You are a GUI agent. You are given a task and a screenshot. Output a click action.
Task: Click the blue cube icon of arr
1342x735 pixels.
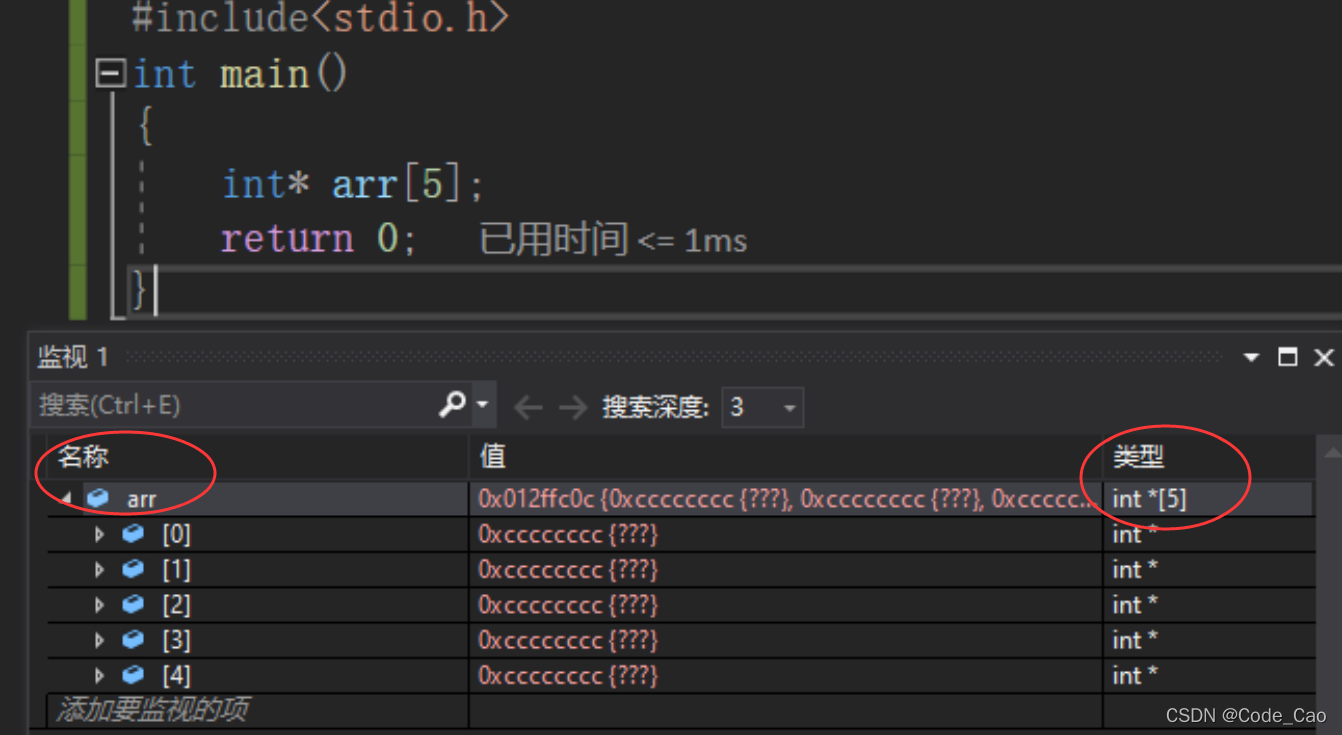(x=98, y=498)
